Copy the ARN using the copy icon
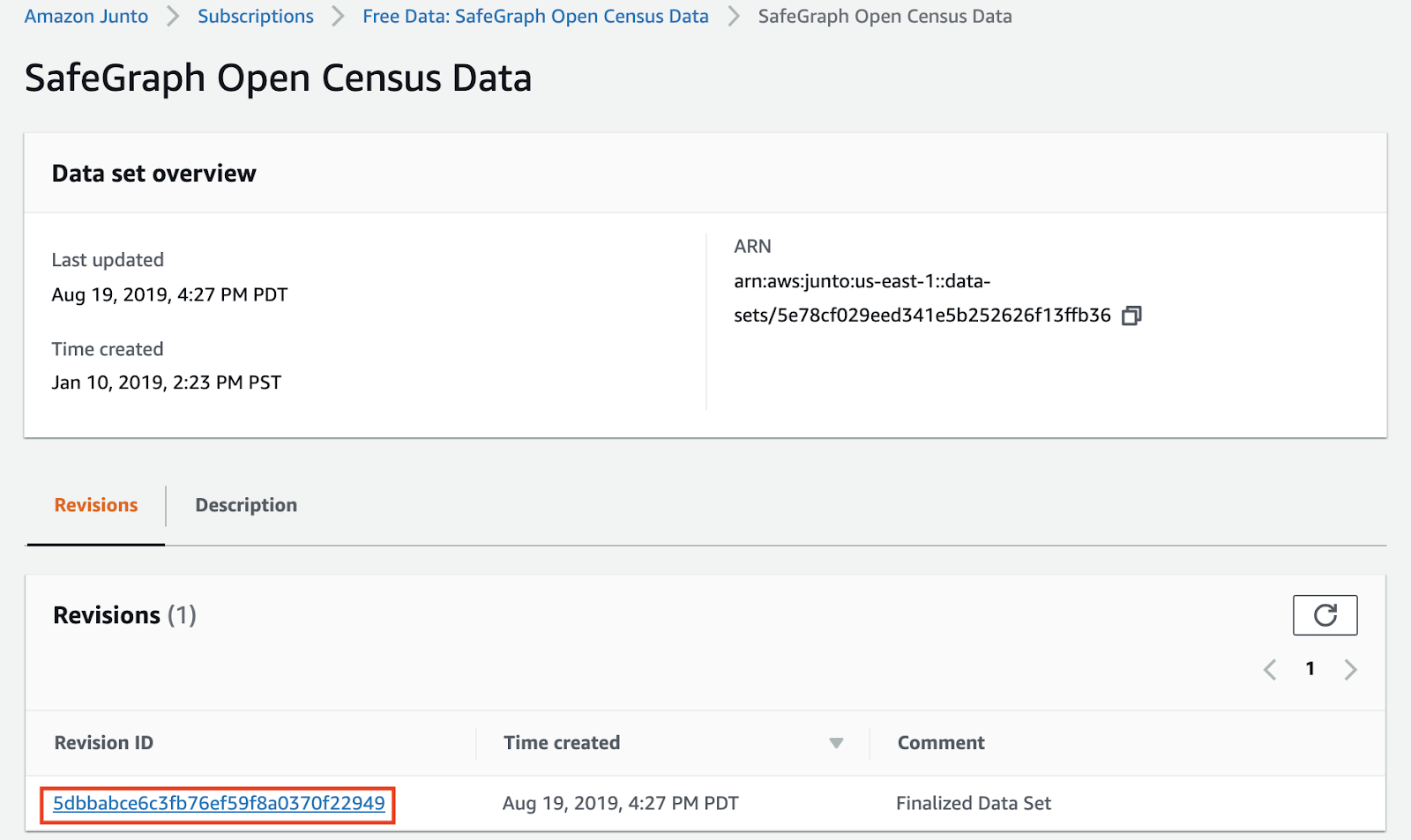This screenshot has height=840, width=1411. click(1131, 316)
